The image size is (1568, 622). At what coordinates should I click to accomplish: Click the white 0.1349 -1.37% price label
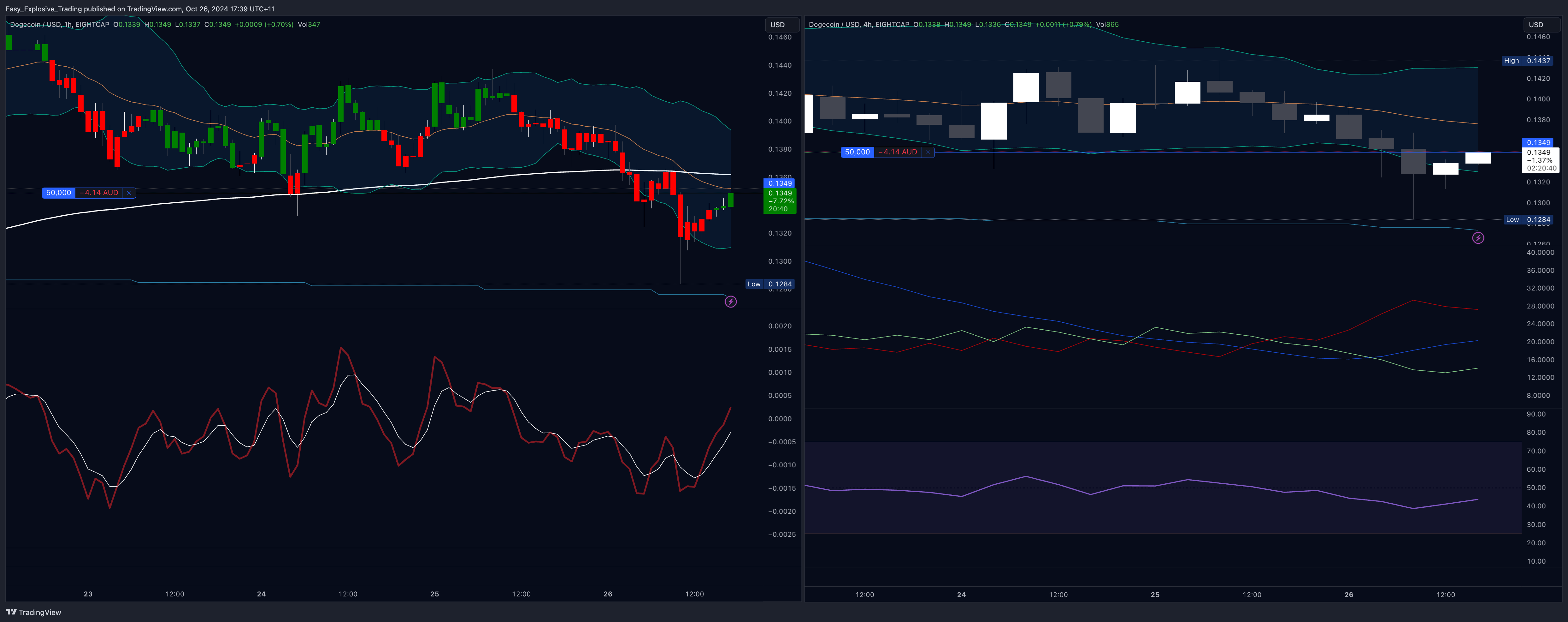click(x=1540, y=160)
